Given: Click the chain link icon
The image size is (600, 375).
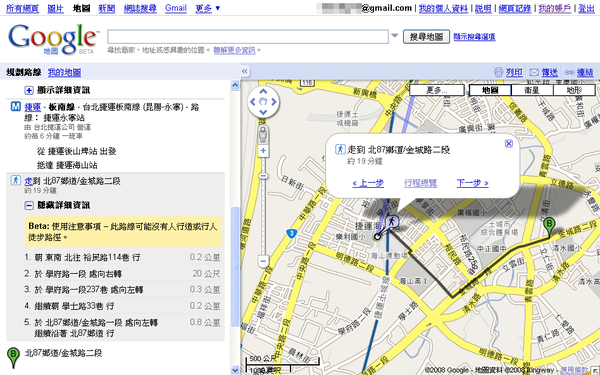Looking at the screenshot, I should [x=569, y=72].
